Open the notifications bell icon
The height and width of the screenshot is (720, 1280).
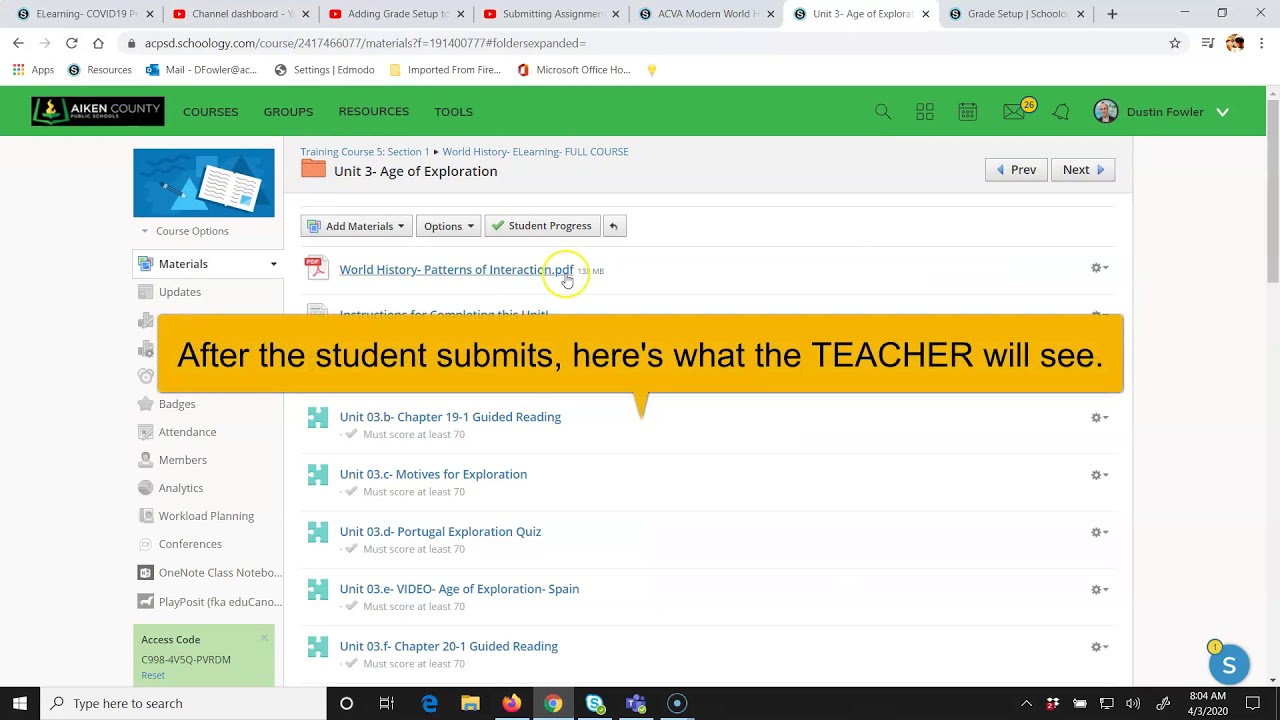(x=1061, y=112)
